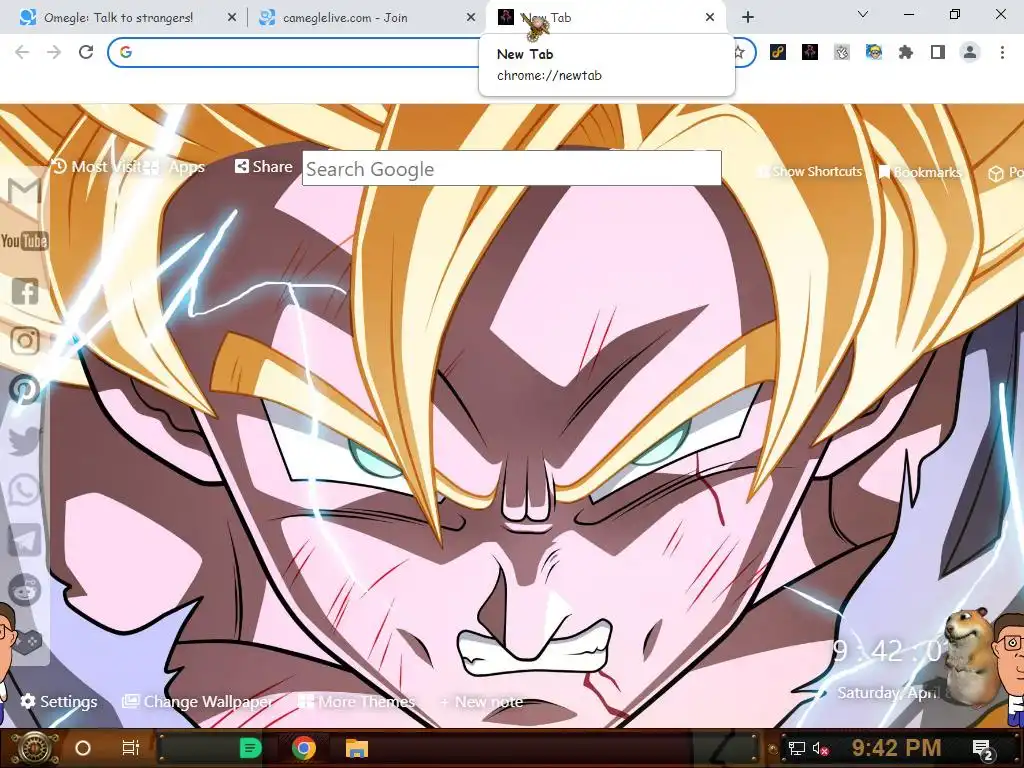Open the Chrome profile menu
The width and height of the screenshot is (1024, 768).
coord(970,52)
